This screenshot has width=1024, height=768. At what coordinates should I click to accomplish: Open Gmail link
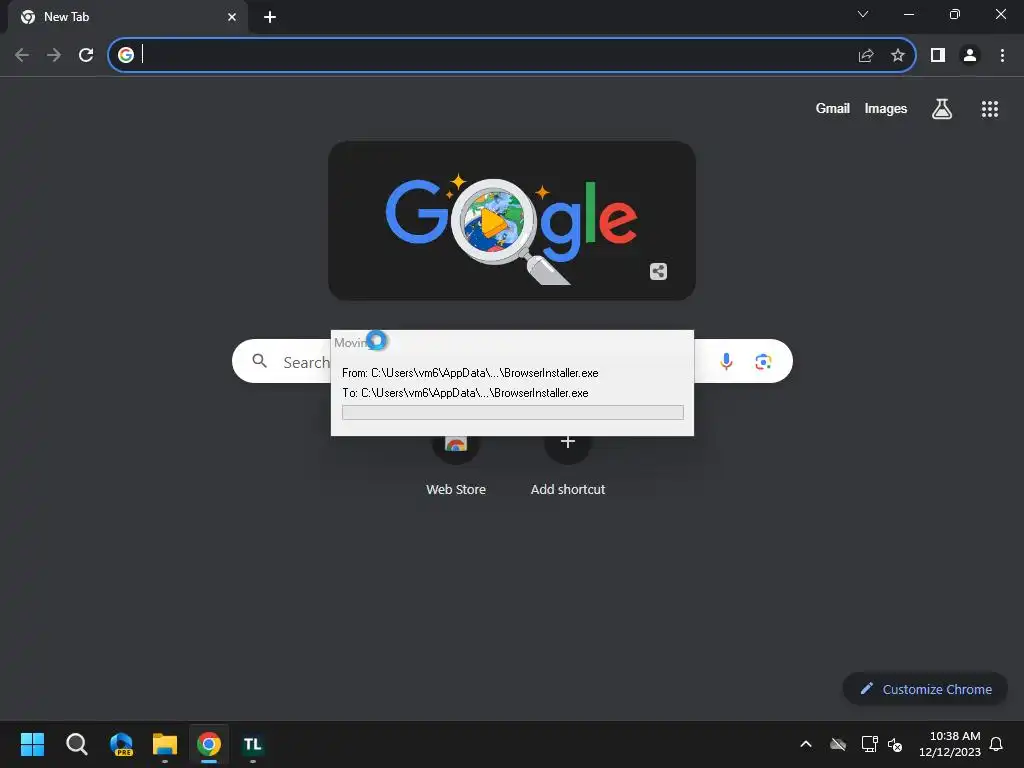(833, 108)
